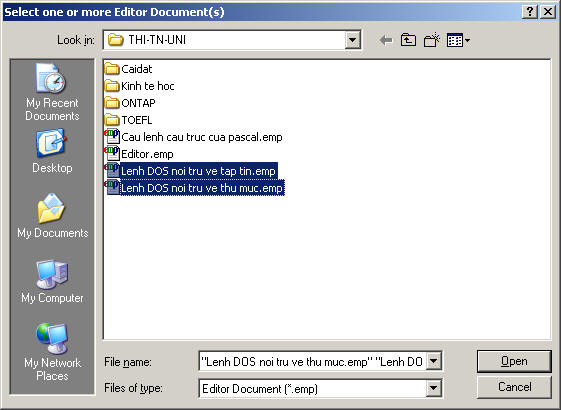Go back using the left arrow icon
Viewport: 561px width, 410px height.
[386, 40]
